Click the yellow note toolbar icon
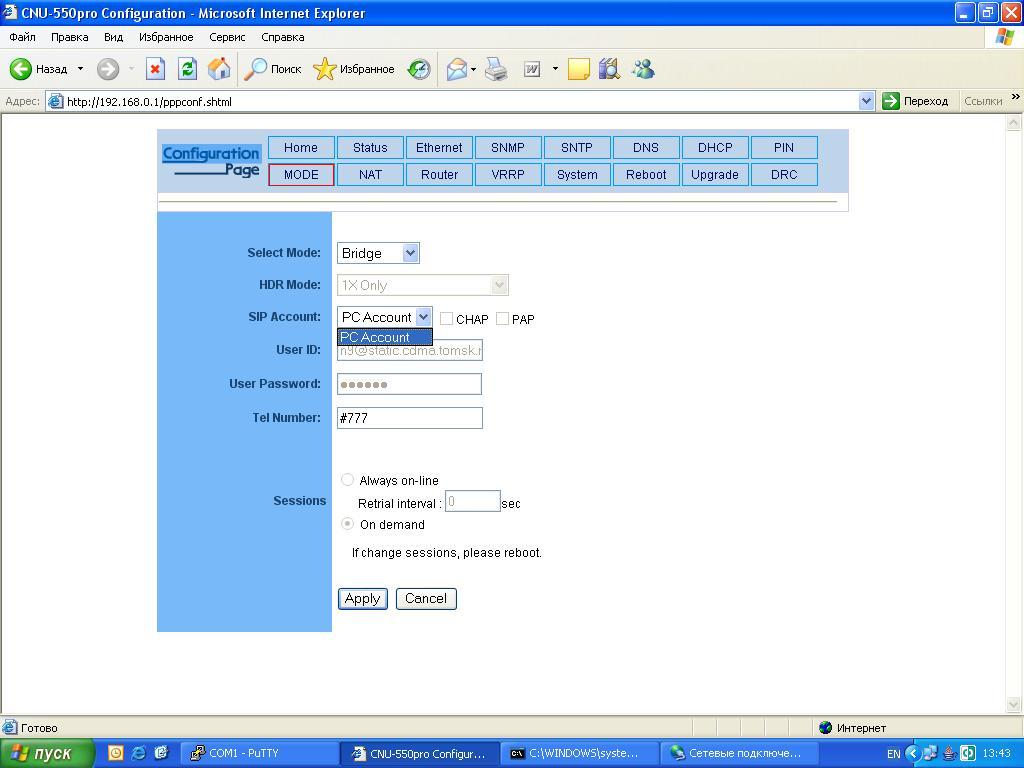The height and width of the screenshot is (768, 1024). tap(579, 69)
